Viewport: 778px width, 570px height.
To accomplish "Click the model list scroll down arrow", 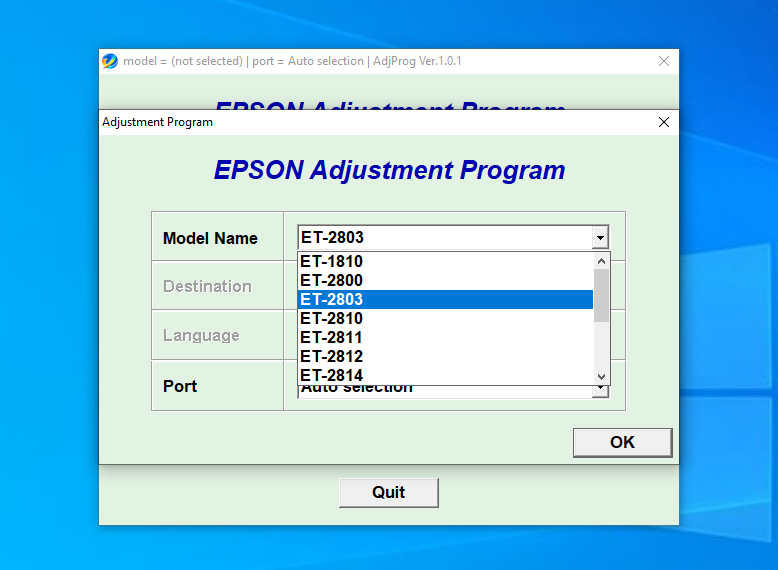I will (601, 377).
